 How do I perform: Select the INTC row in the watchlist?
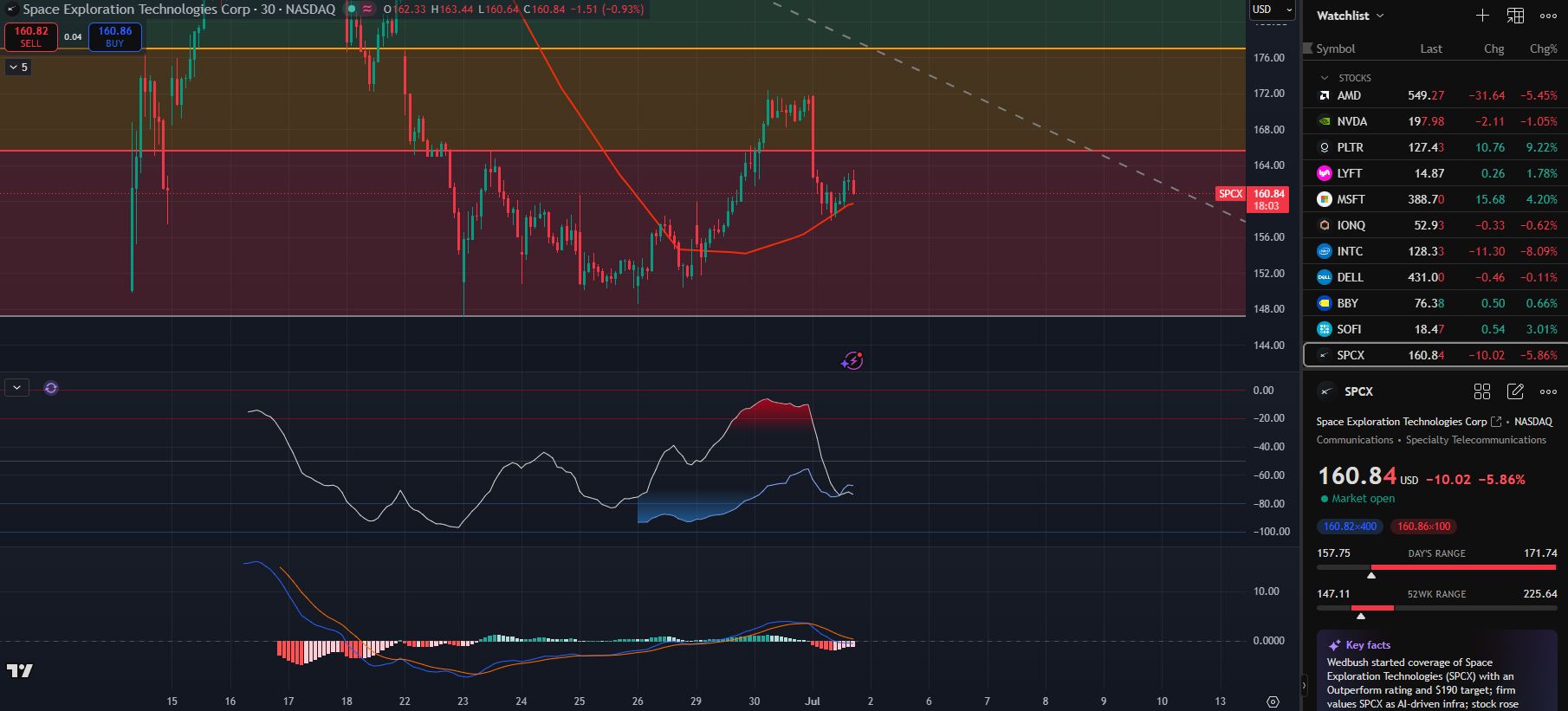(1435, 251)
